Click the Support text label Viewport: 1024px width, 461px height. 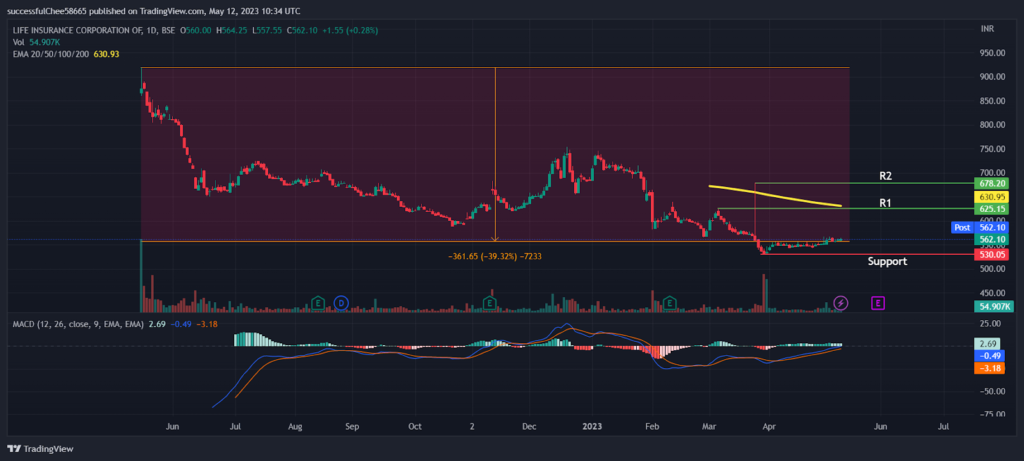tap(887, 261)
